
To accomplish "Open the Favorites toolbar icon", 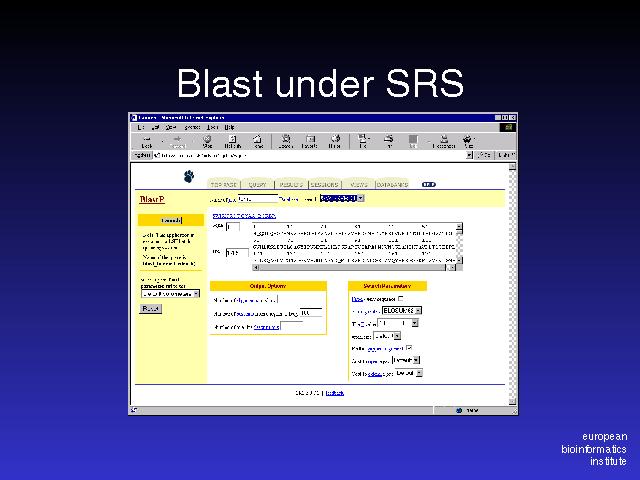I will pos(310,141).
